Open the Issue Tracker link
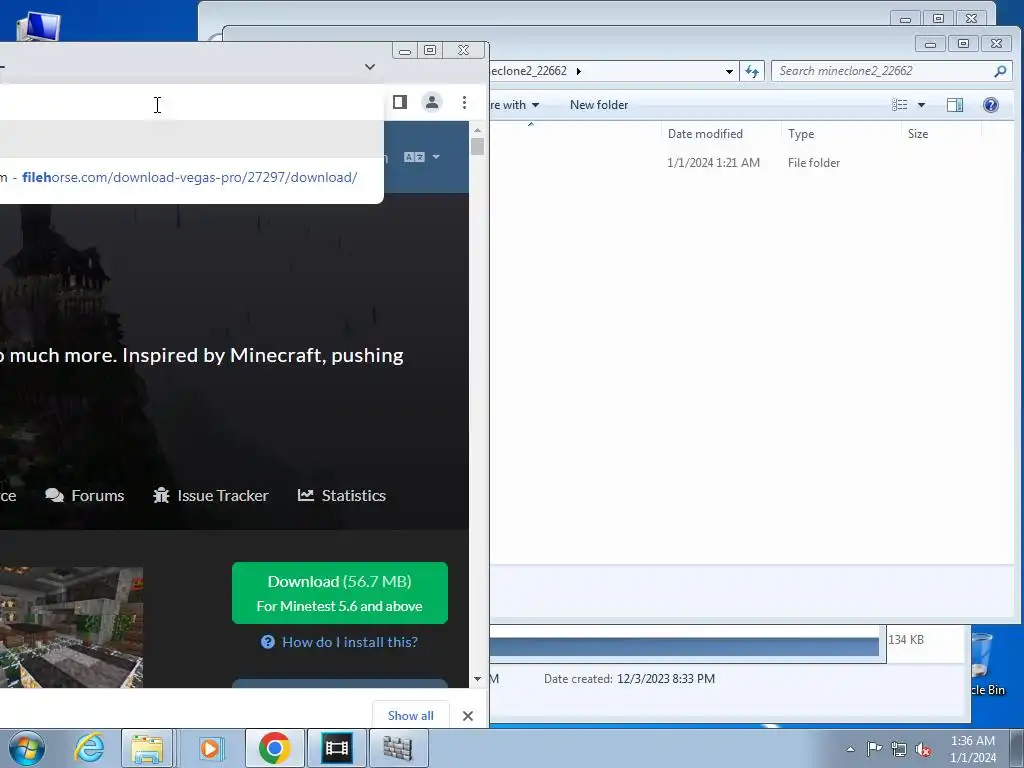The image size is (1024, 768). click(210, 496)
